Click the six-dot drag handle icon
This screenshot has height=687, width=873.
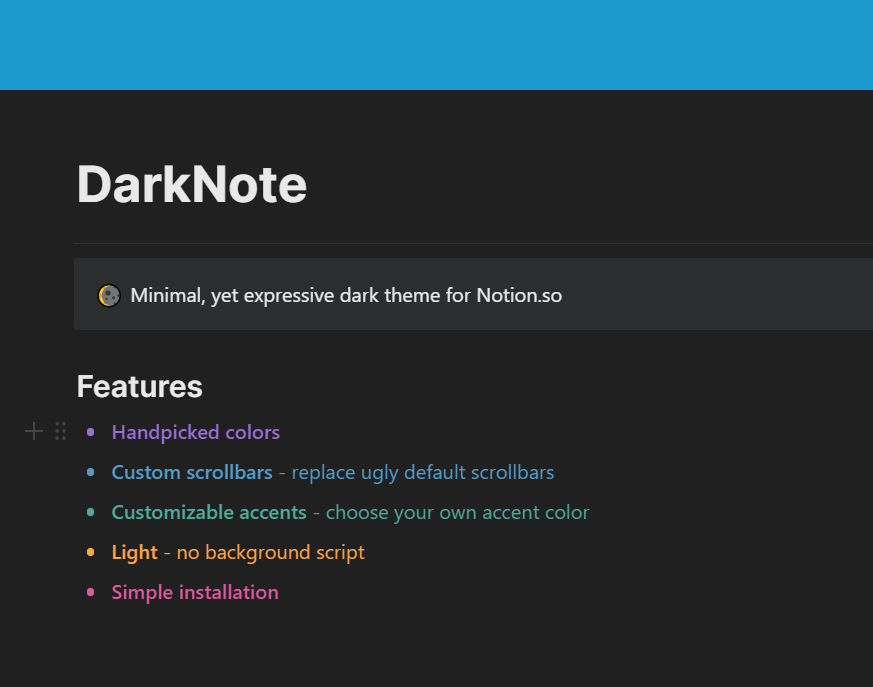60,431
